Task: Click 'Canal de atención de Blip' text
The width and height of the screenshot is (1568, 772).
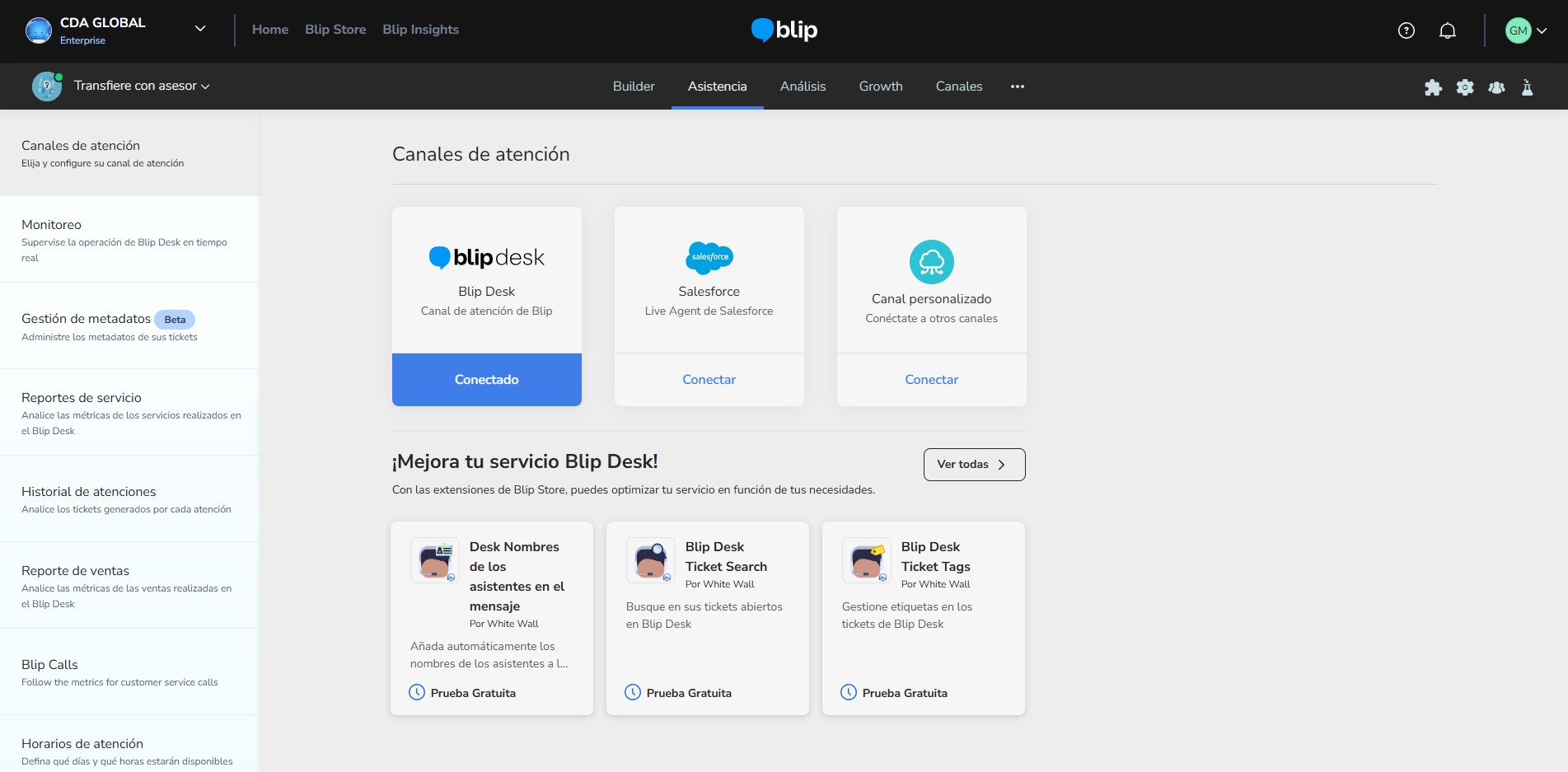Action: point(487,311)
